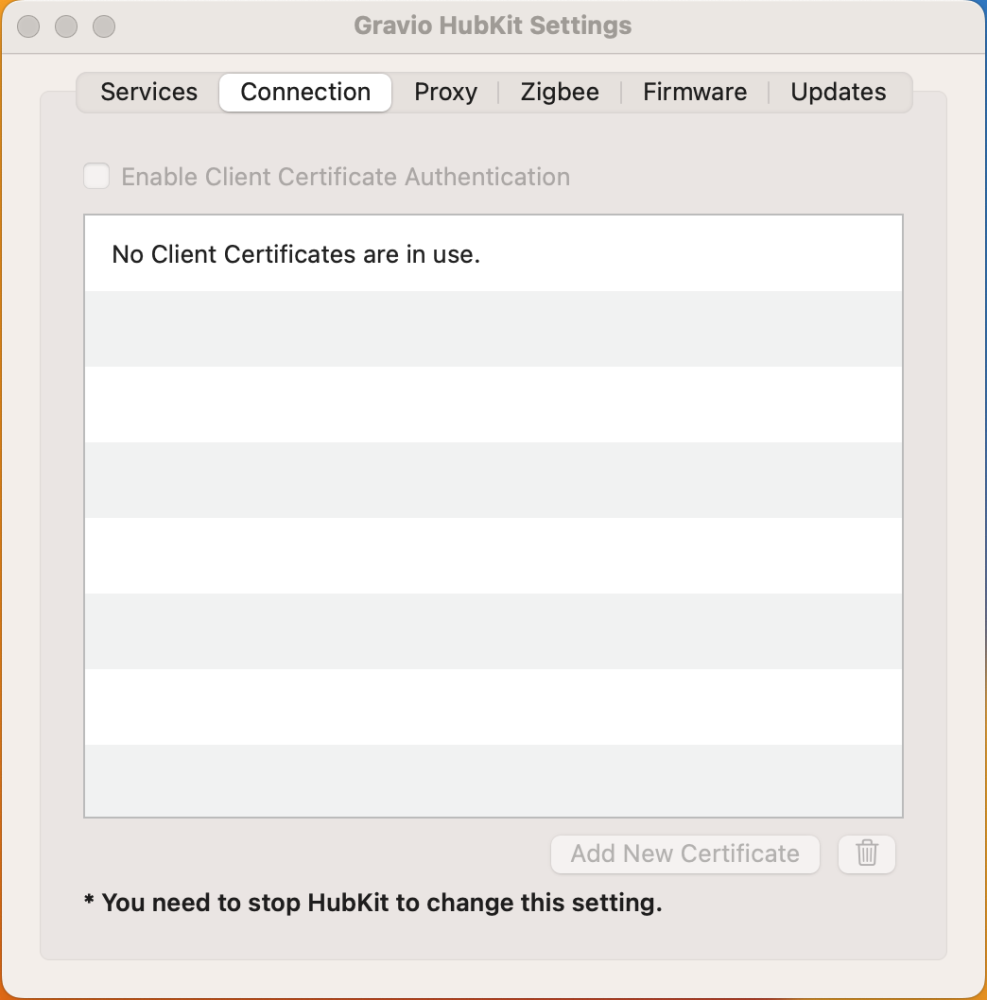View the Connection tab
This screenshot has width=987, height=1000.
pyautogui.click(x=305, y=92)
